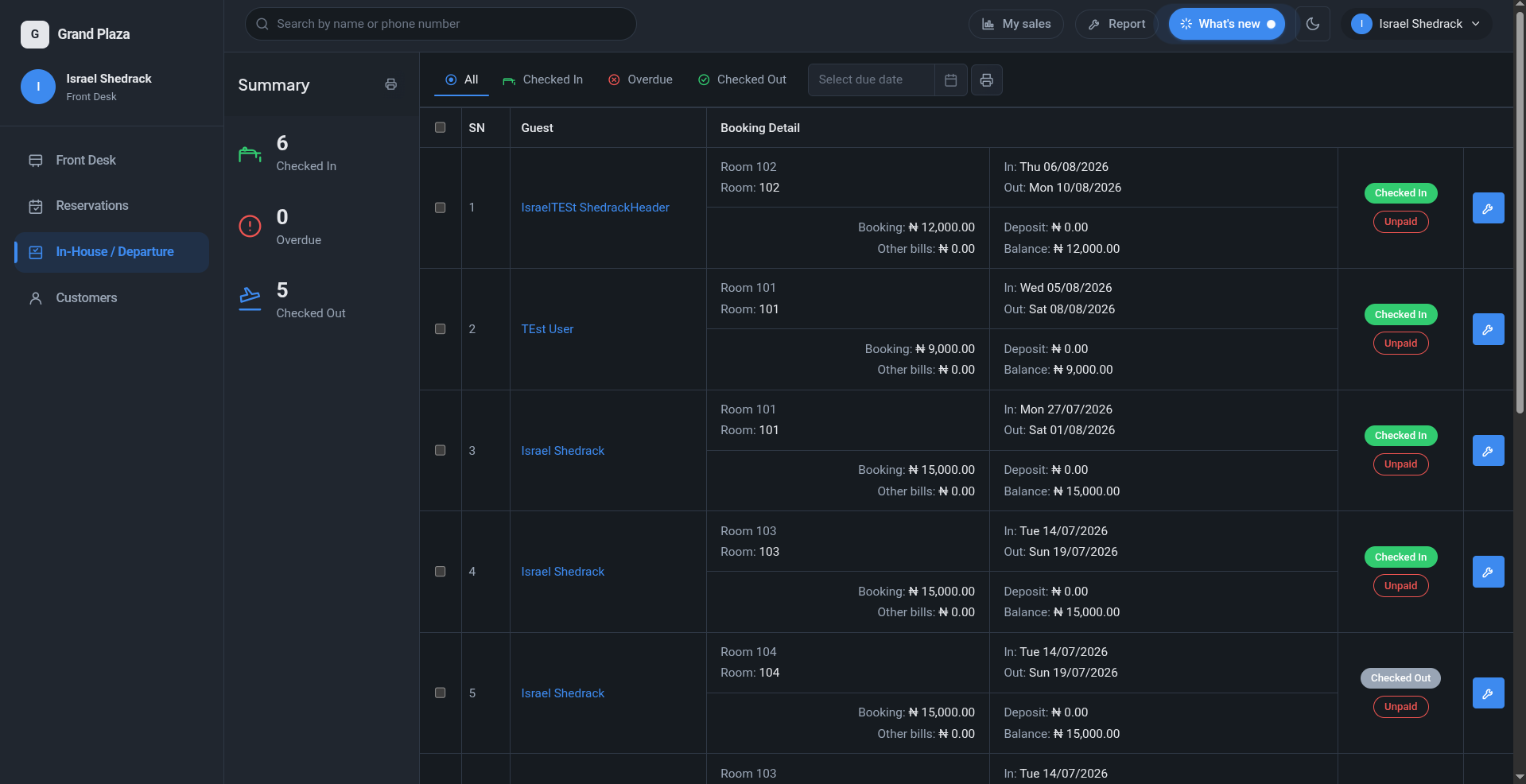Click the In-House / Departure sidebar icon

(36, 252)
